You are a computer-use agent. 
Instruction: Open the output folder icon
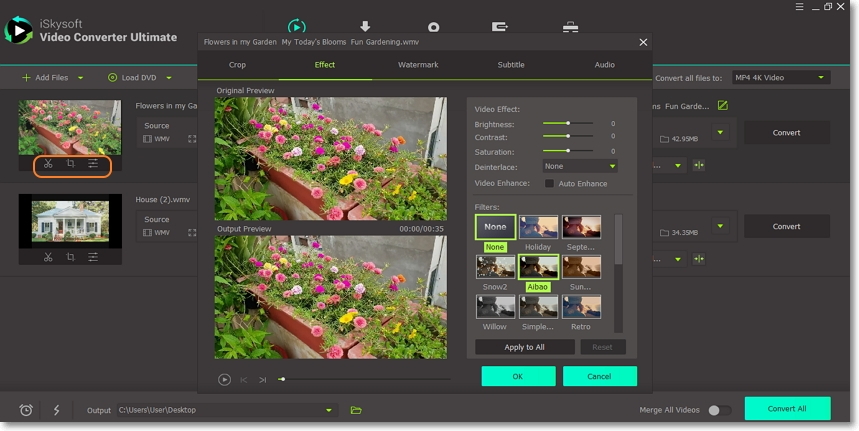point(356,410)
